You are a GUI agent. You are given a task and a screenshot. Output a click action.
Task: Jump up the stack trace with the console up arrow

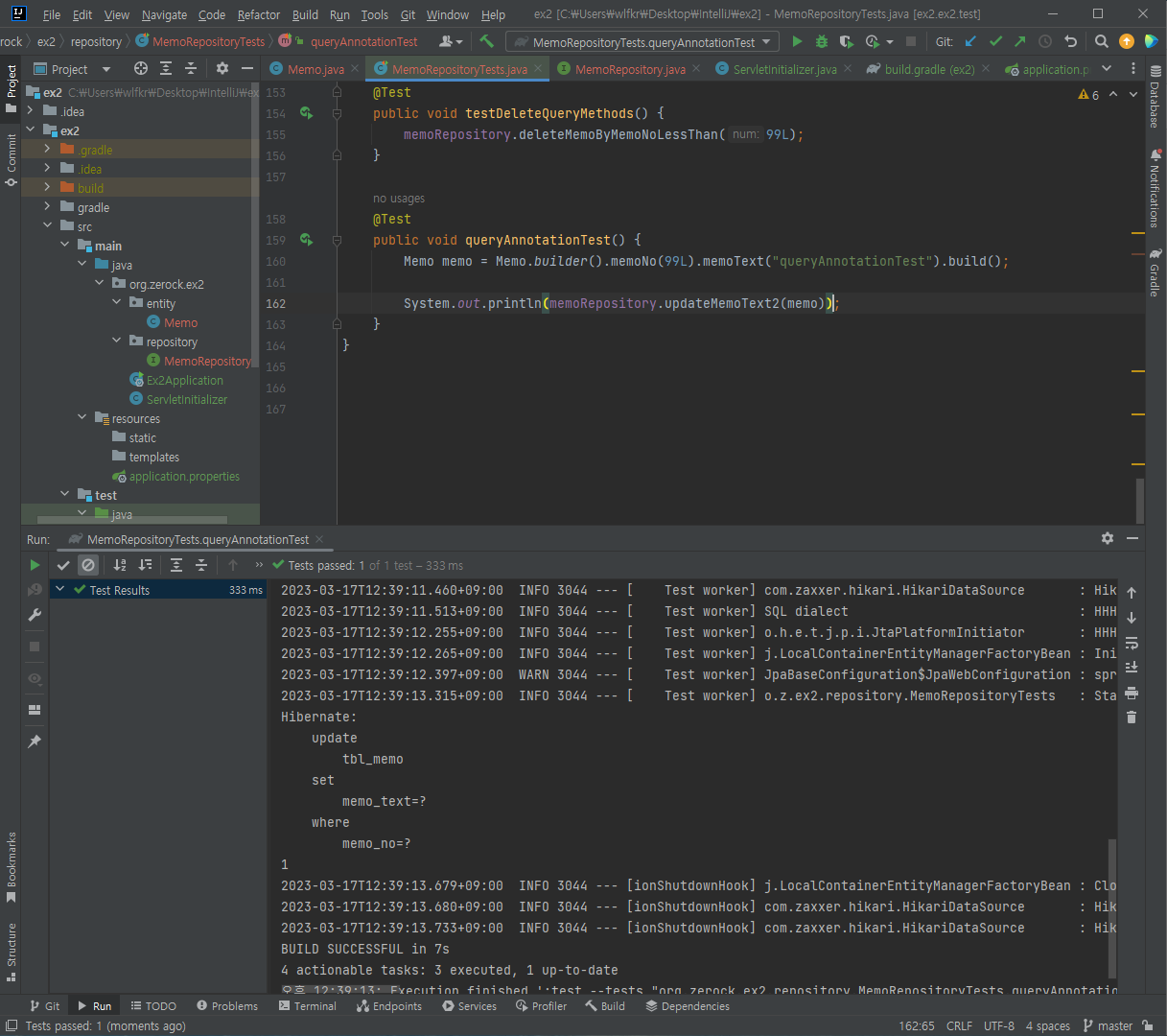click(x=1132, y=593)
